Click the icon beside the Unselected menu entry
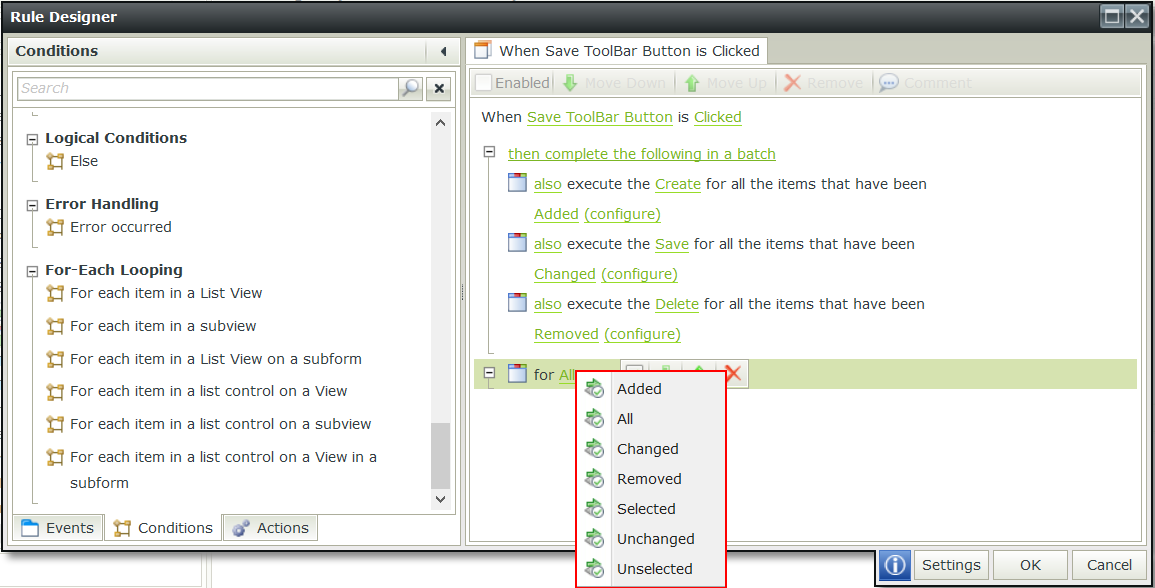Viewport: 1155px width, 588px height. (594, 569)
